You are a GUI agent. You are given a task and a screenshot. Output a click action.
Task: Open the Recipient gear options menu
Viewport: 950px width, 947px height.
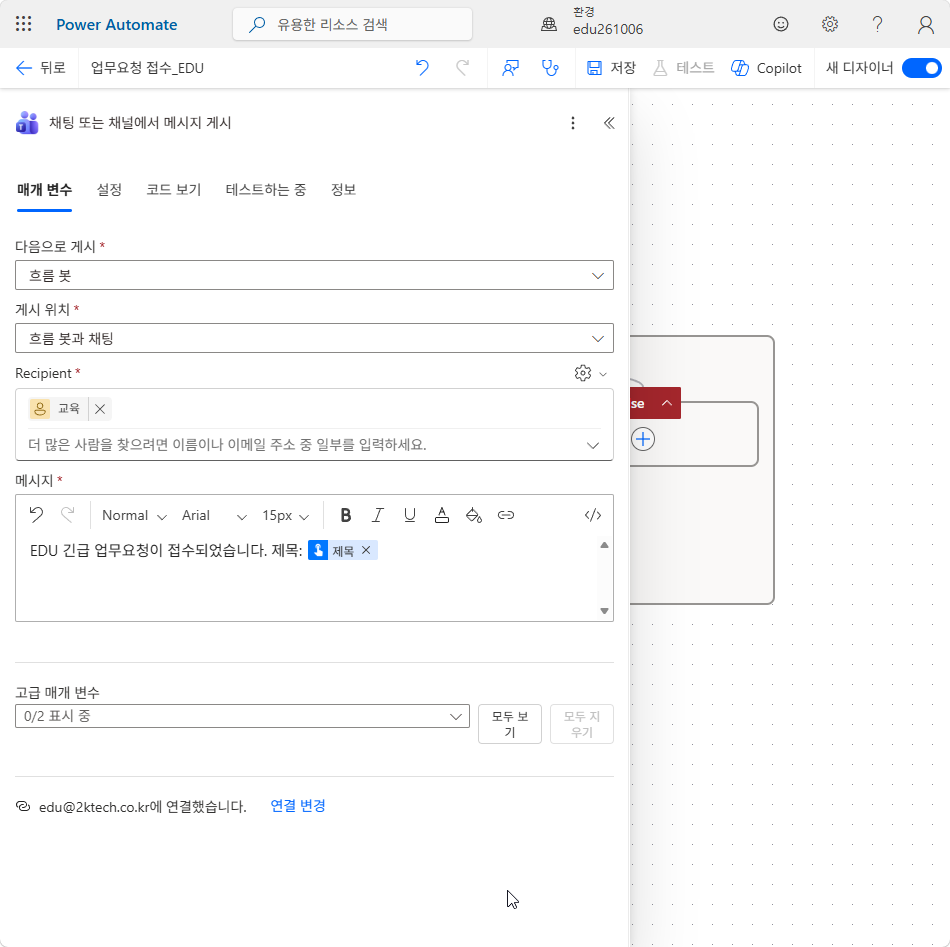[590, 373]
